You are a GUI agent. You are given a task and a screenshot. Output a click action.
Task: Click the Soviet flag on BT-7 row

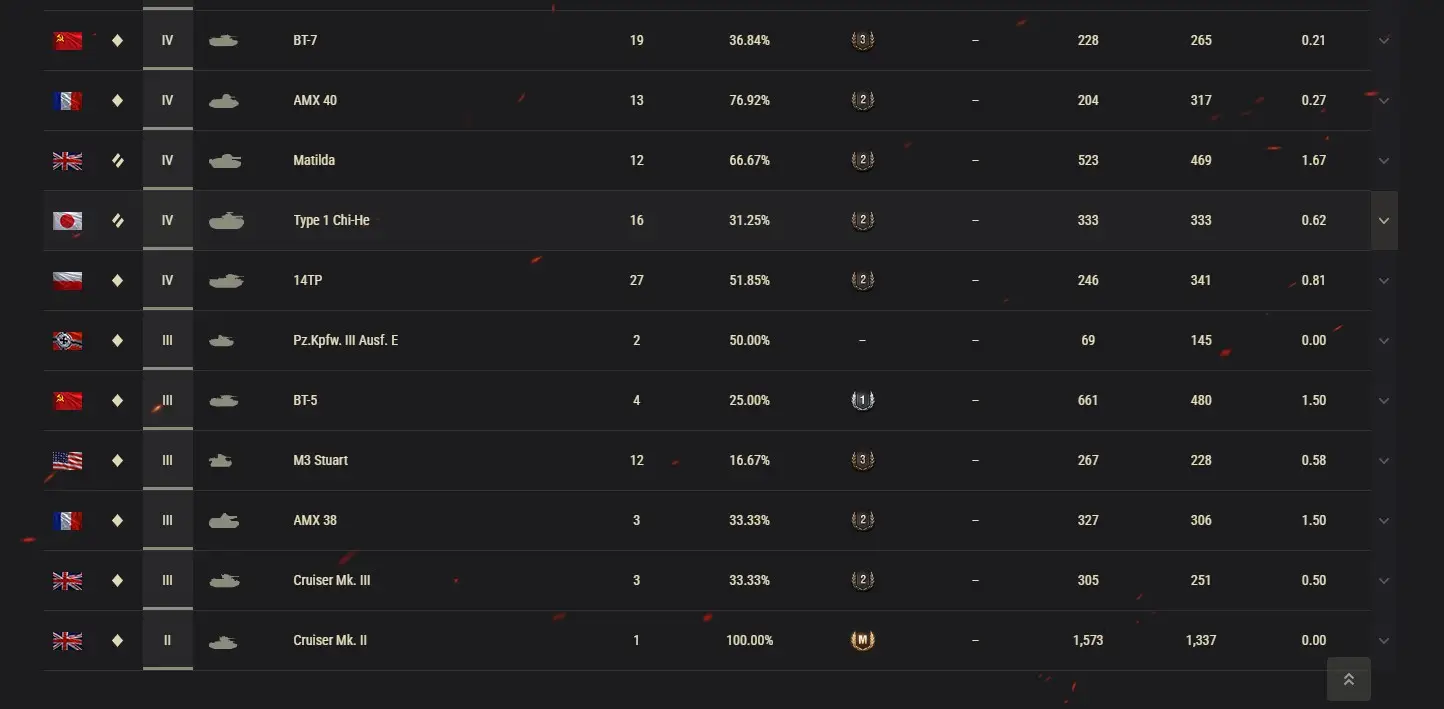coord(67,41)
